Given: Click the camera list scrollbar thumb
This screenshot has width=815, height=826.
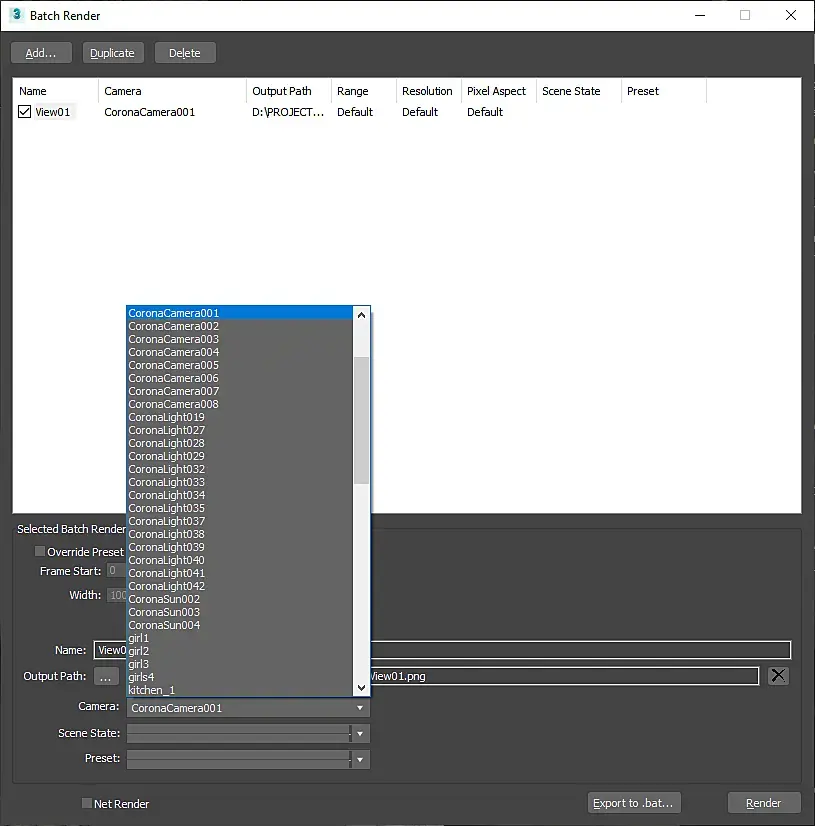Looking at the screenshot, I should pyautogui.click(x=361, y=420).
